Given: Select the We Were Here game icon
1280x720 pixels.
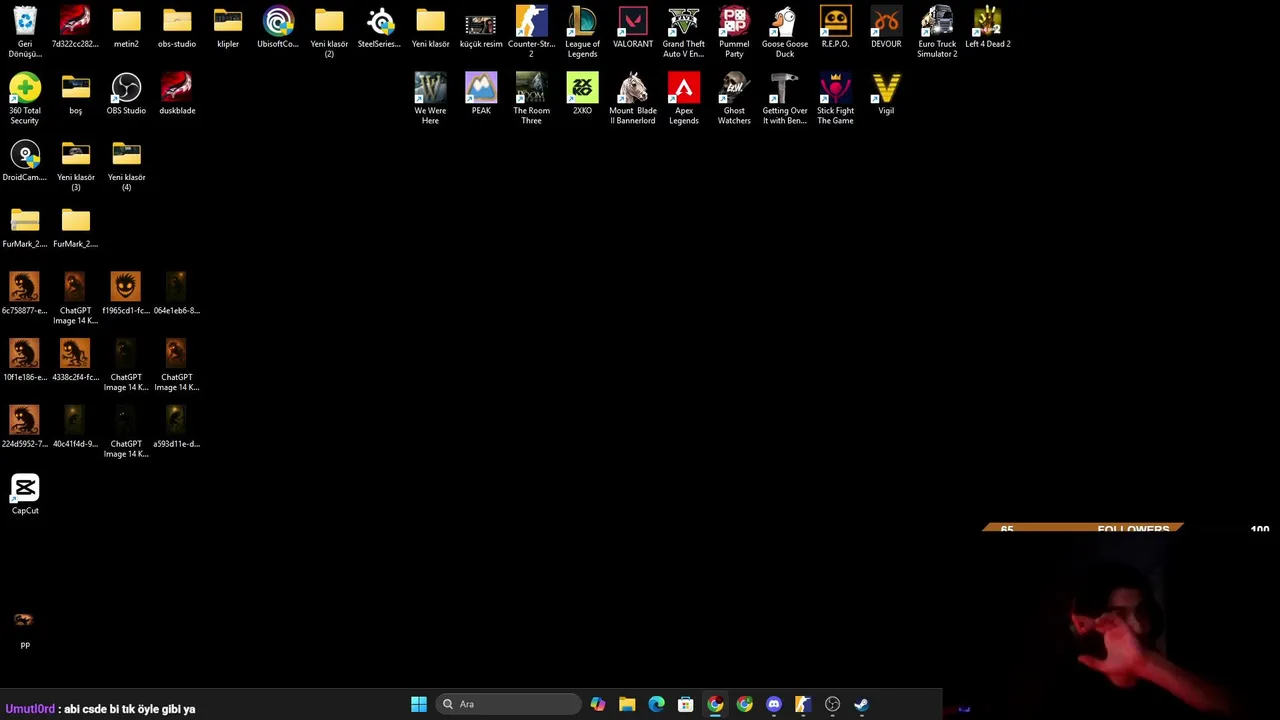Looking at the screenshot, I should point(430,99).
